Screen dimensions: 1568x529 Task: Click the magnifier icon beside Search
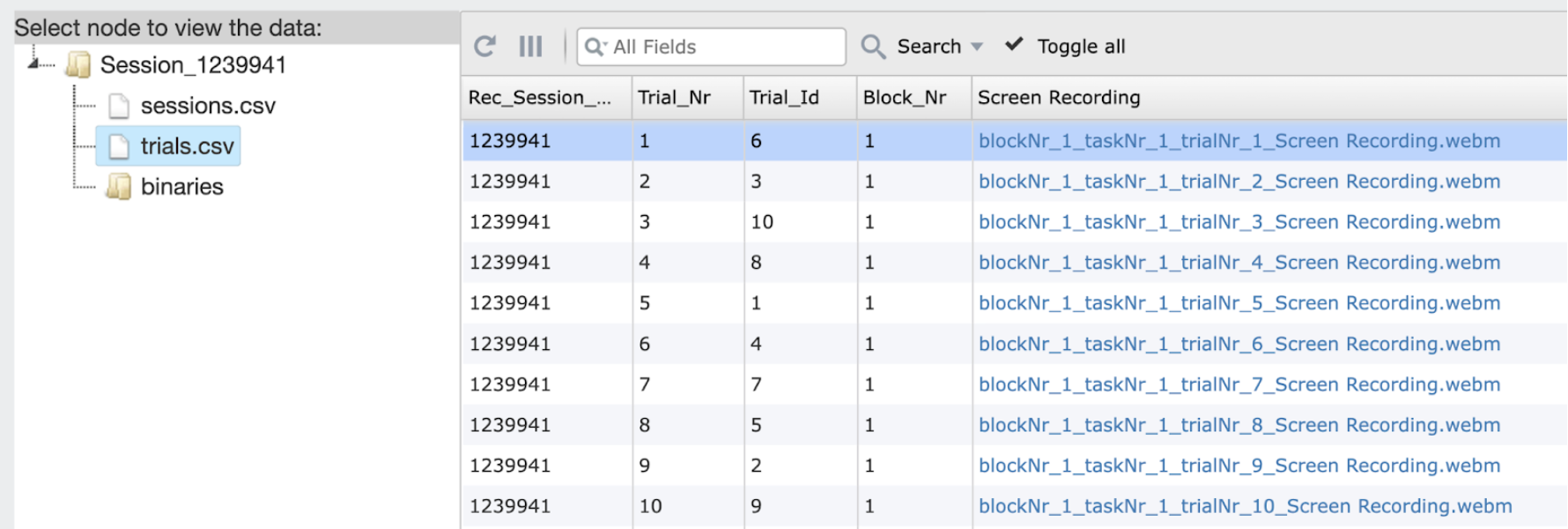pos(872,47)
